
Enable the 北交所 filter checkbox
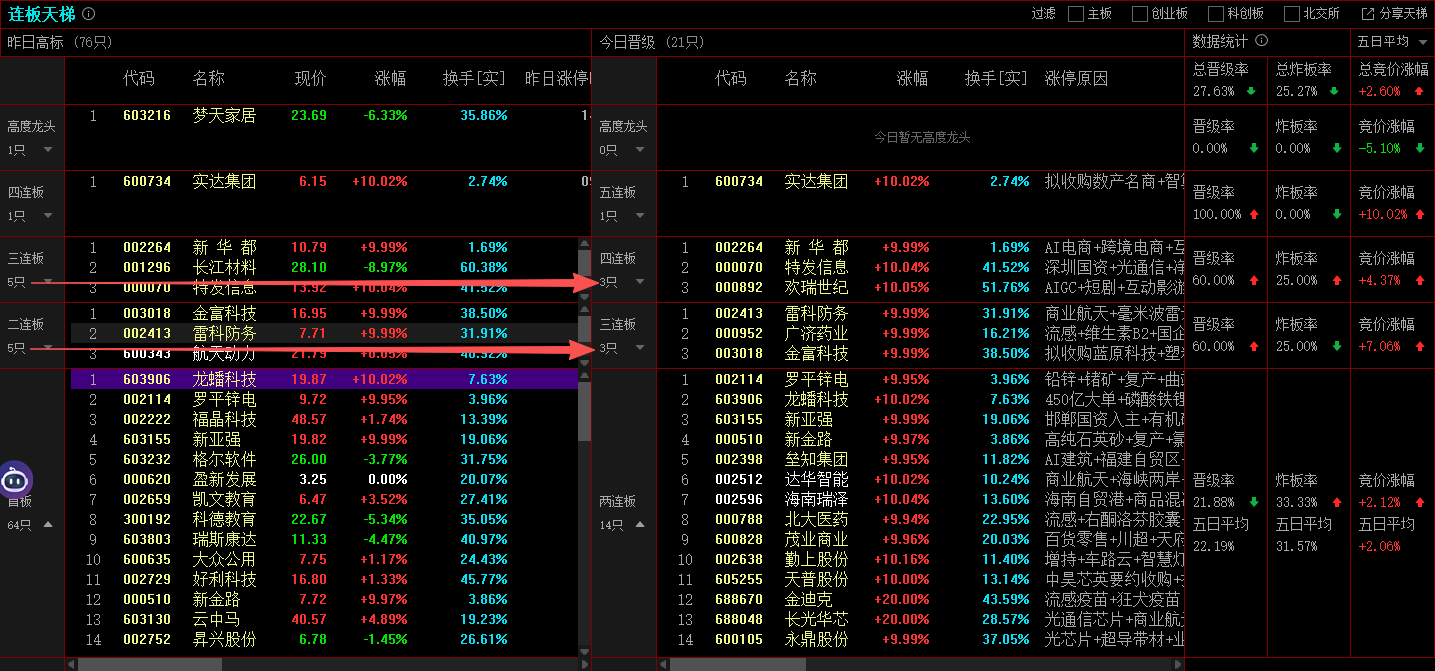pos(1292,14)
